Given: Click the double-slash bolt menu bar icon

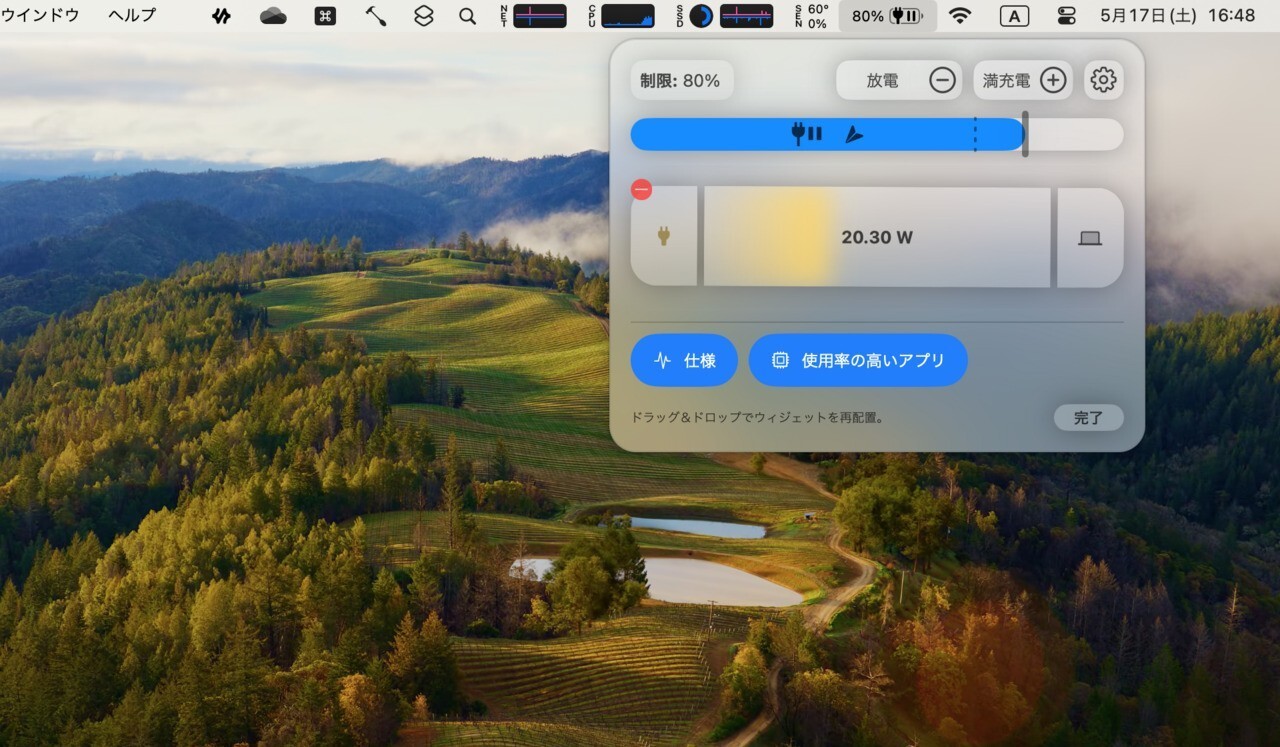Looking at the screenshot, I should click(222, 16).
